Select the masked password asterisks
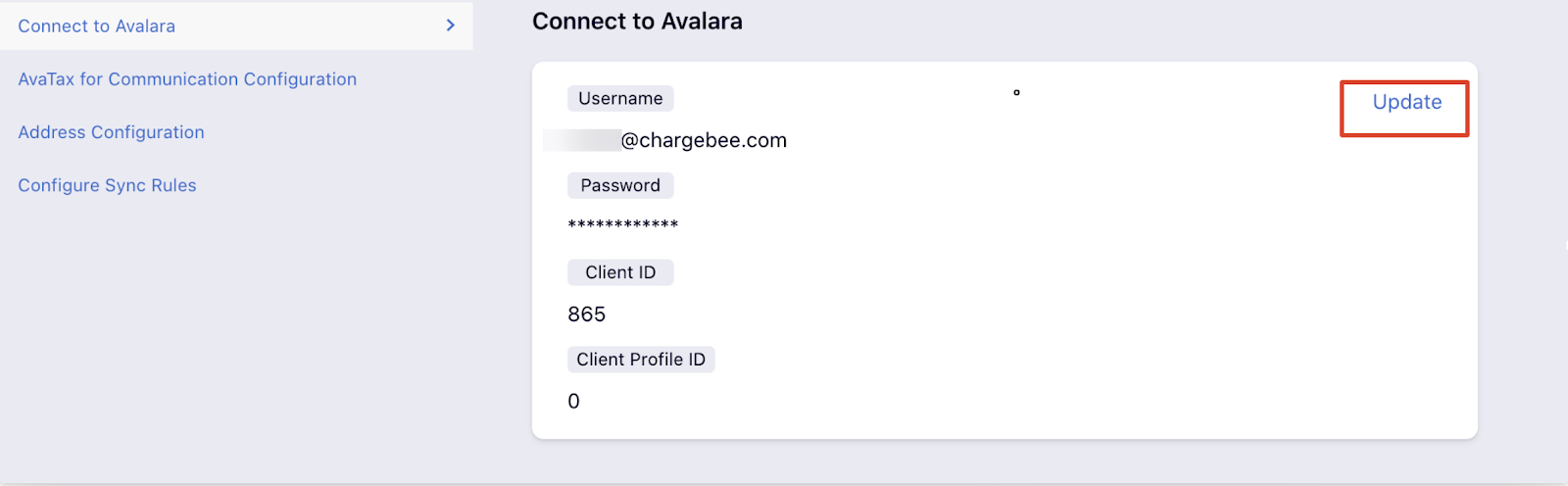This screenshot has height=486, width=1568. point(623,225)
